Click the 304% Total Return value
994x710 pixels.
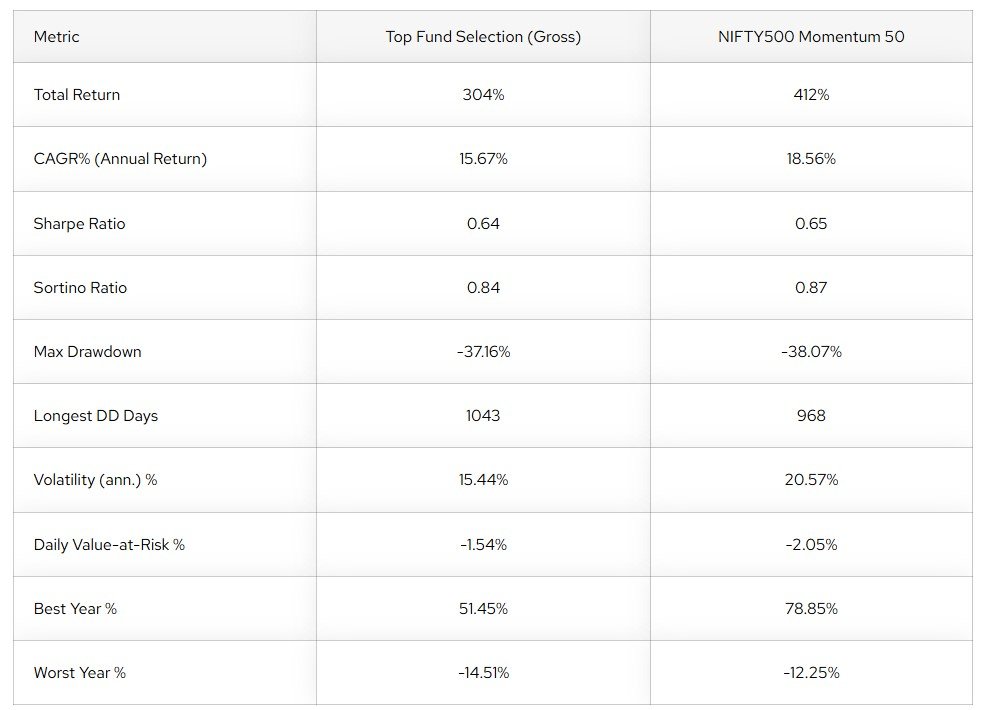483,95
